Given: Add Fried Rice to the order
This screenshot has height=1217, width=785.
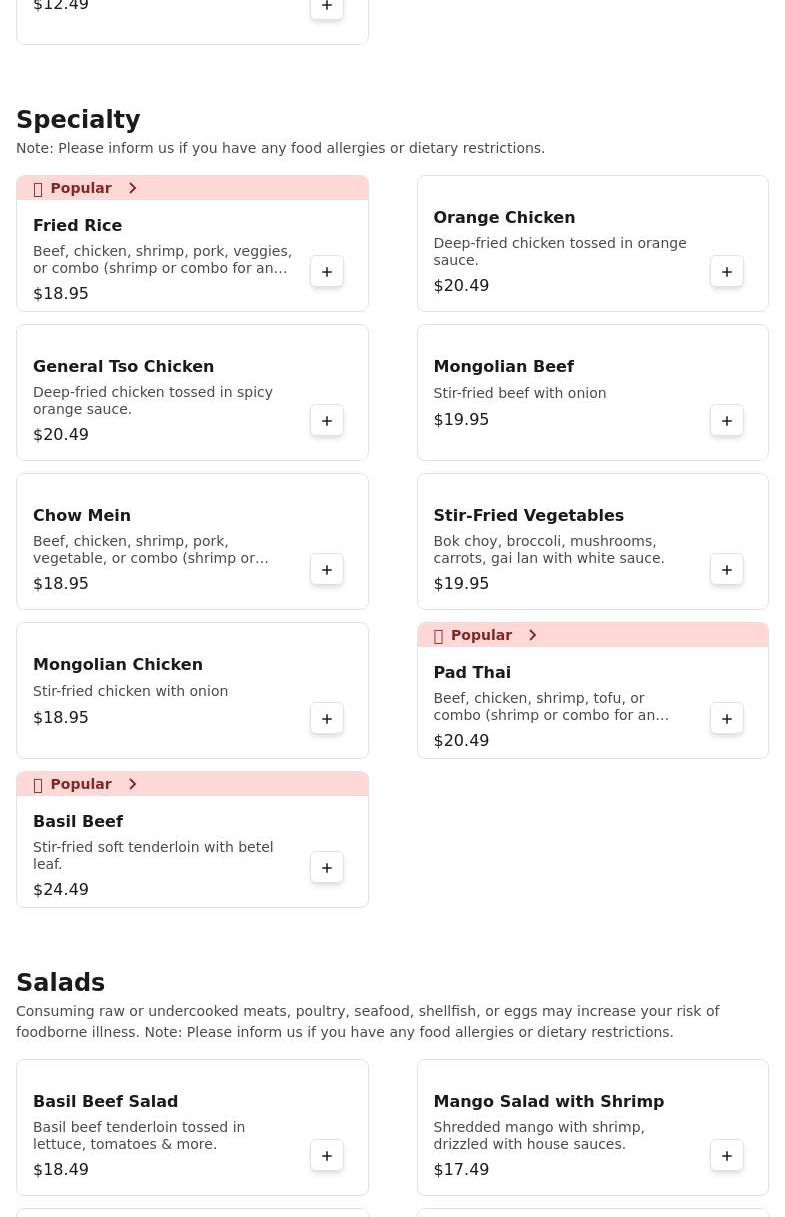Looking at the screenshot, I should (327, 272).
